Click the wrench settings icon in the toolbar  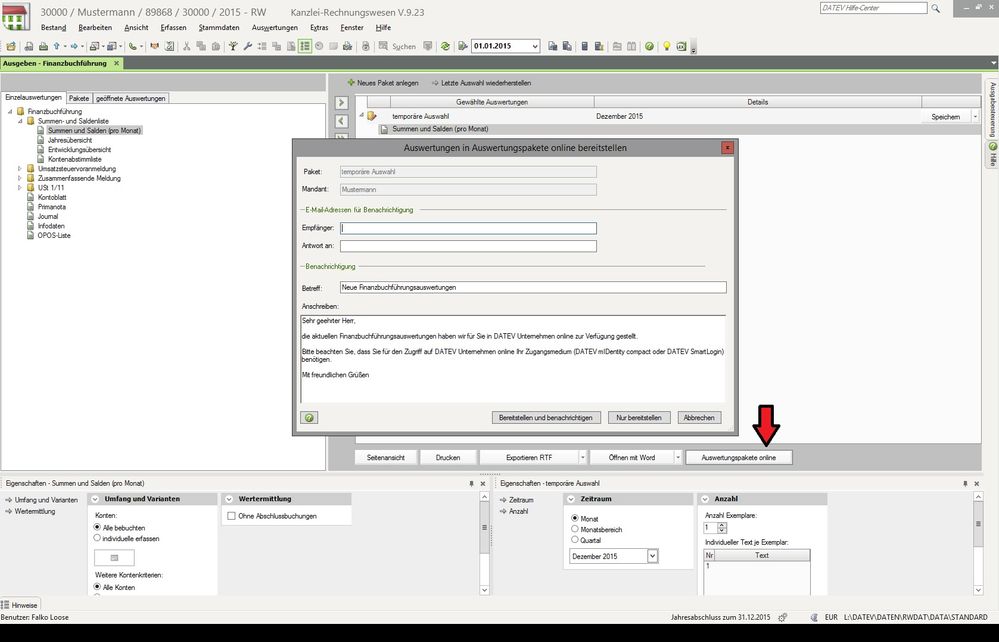(x=246, y=46)
